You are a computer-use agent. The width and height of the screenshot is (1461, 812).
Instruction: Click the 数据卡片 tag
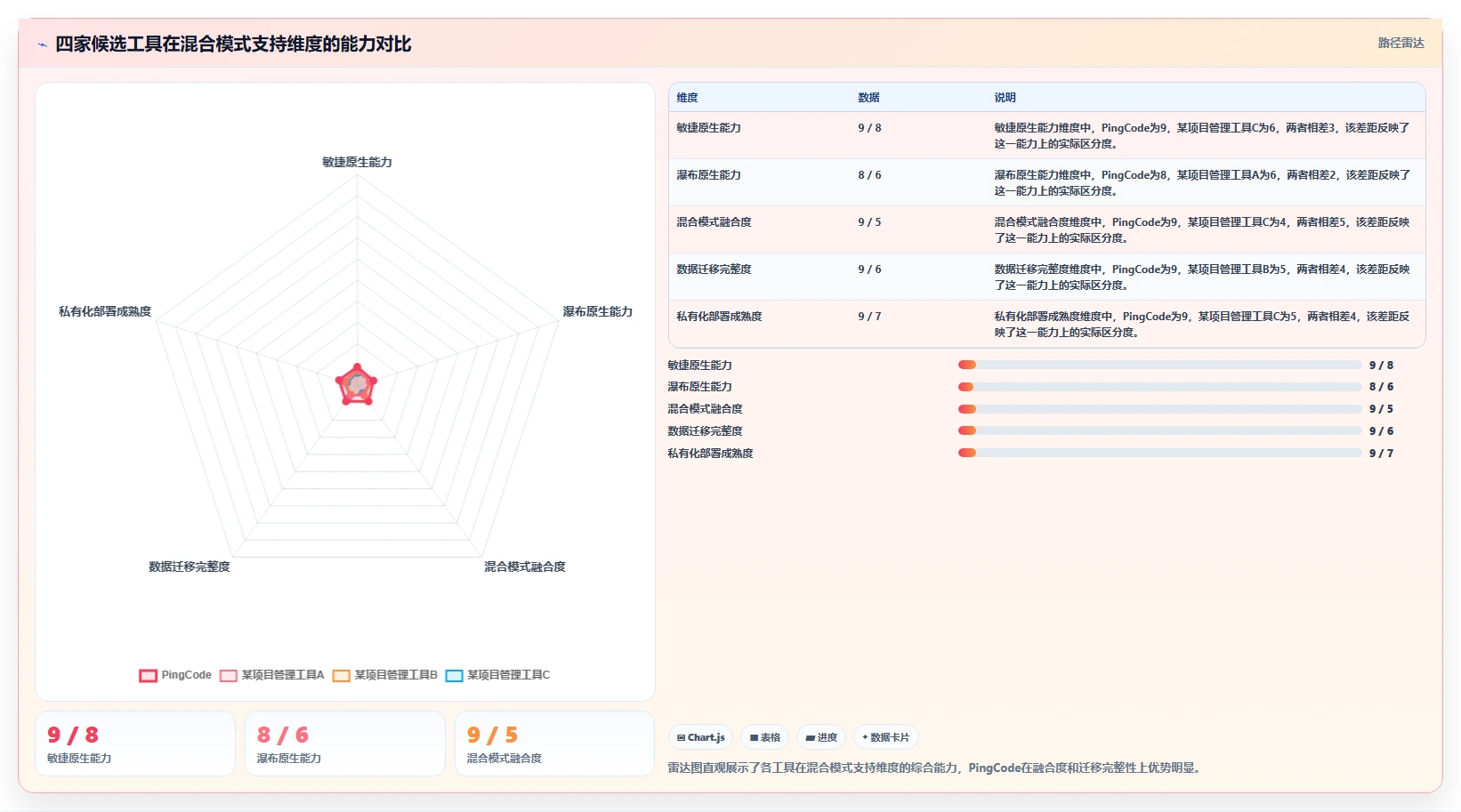pos(886,737)
